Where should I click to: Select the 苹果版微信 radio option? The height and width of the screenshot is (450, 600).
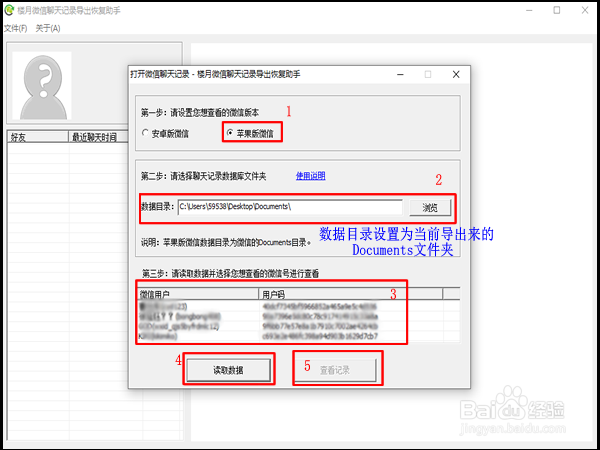coord(250,133)
